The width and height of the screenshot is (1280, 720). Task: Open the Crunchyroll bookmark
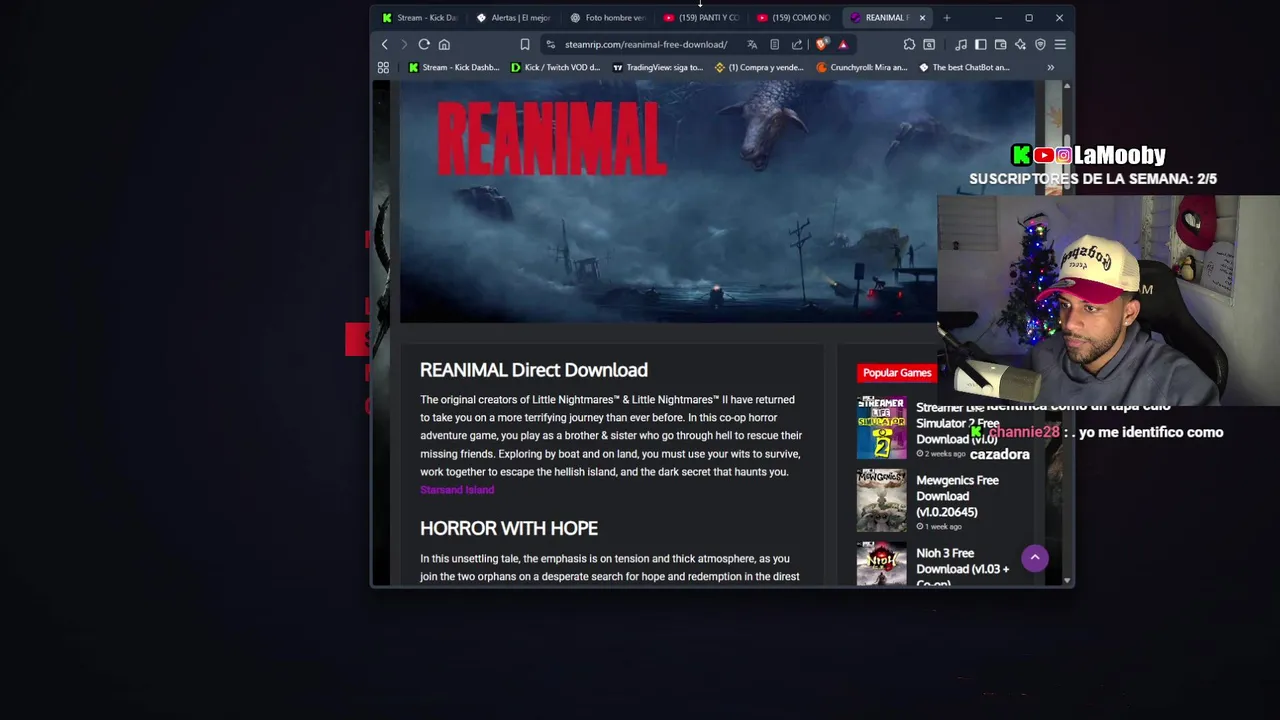862,67
